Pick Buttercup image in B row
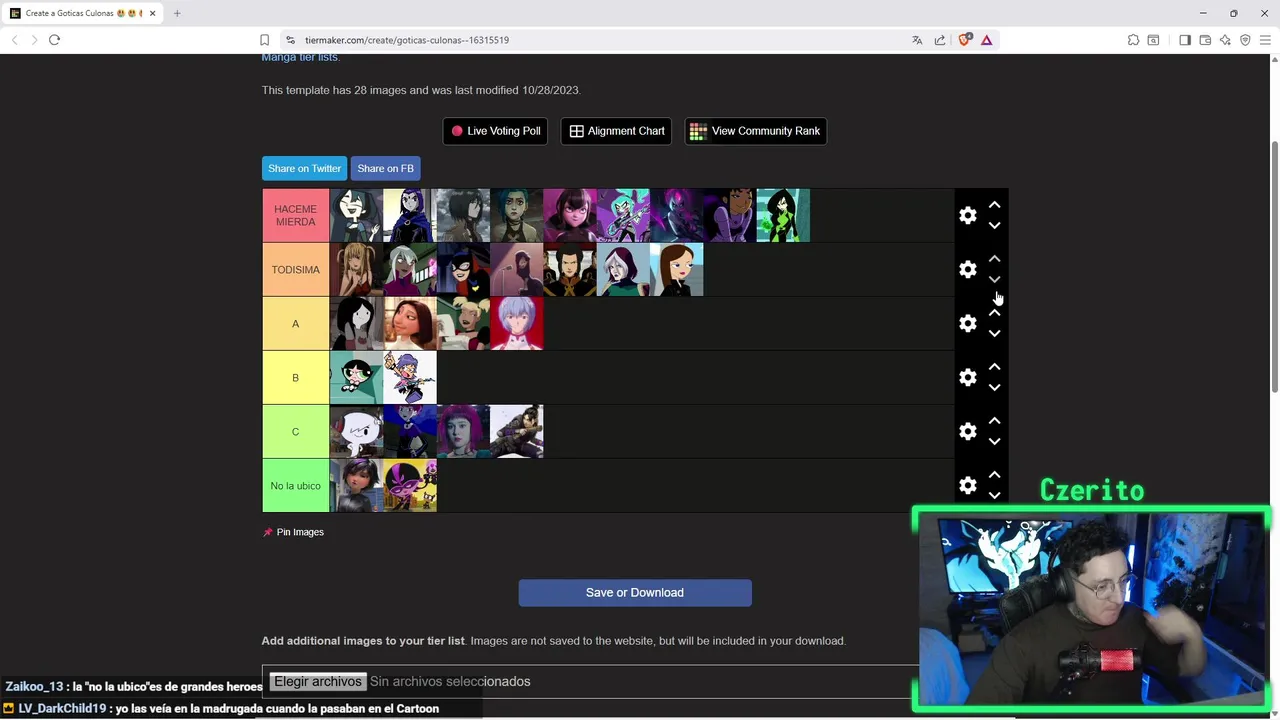Image resolution: width=1280 pixels, height=720 pixels. (x=356, y=377)
